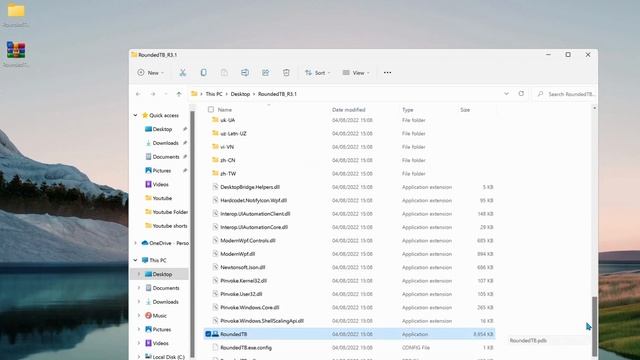Select the RoundedTB folder icon on desktop
This screenshot has width=640, height=360.
pos(16,10)
